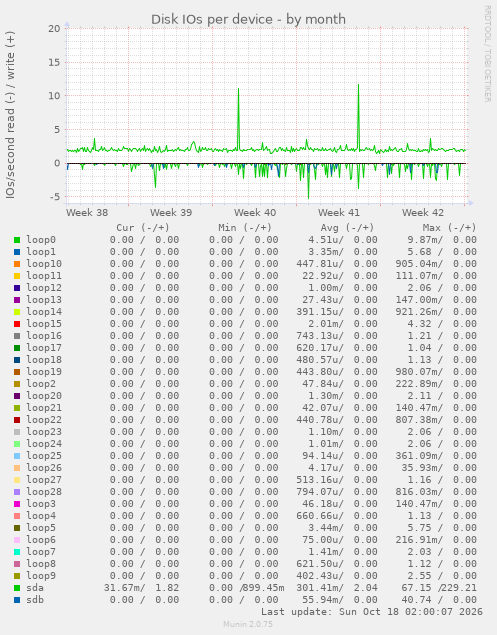
Task: Click loop28 average value '794.07u/ 0.00'
Action: (337, 492)
